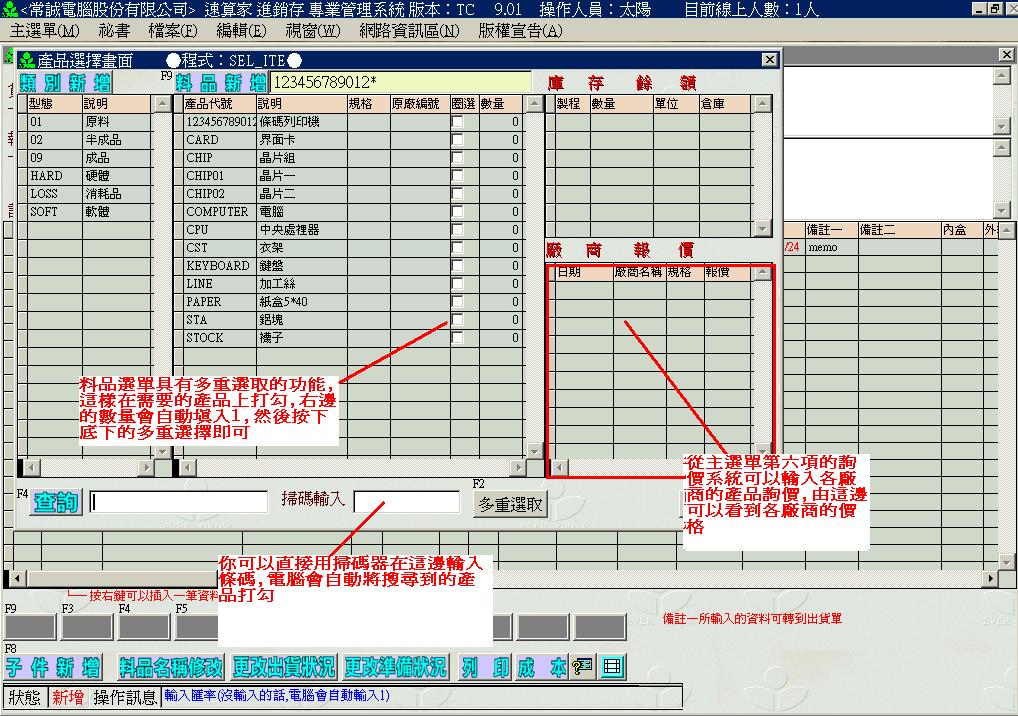Click the 掃碼輸入 barcode input field
1018x716 pixels.
click(406, 502)
